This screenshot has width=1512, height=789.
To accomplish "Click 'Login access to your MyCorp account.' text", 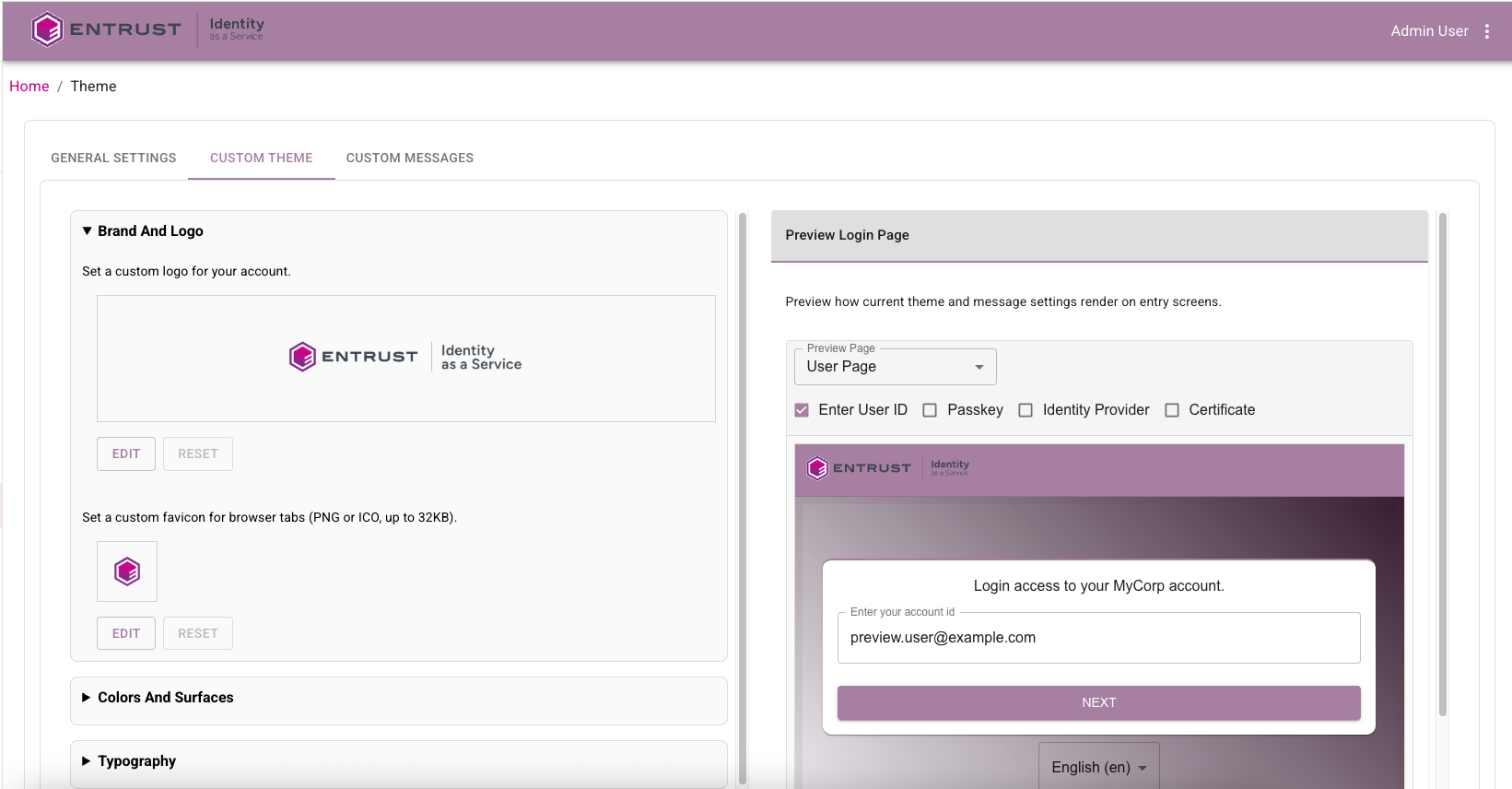I will click(1099, 586).
